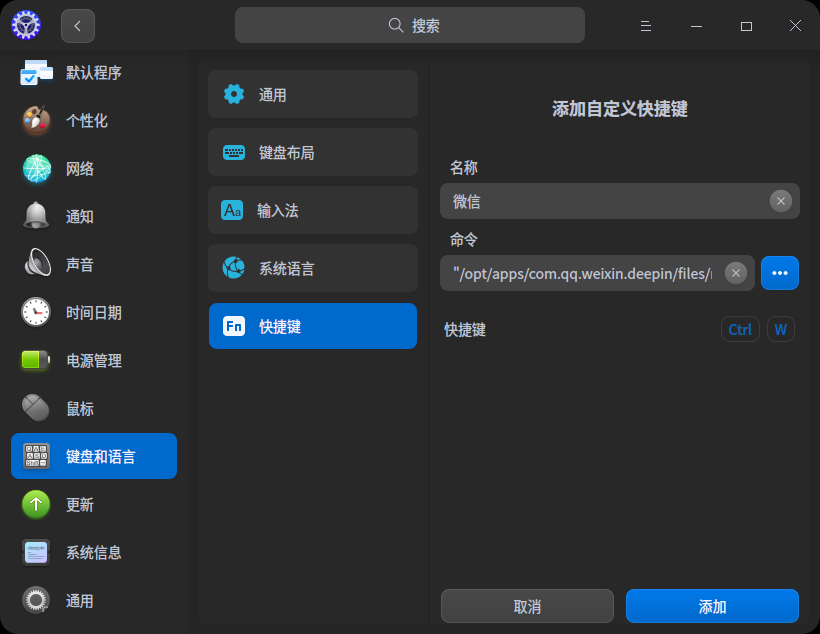820x634 pixels.
Task: Clear the 名称 field with its X
Action: tap(781, 201)
